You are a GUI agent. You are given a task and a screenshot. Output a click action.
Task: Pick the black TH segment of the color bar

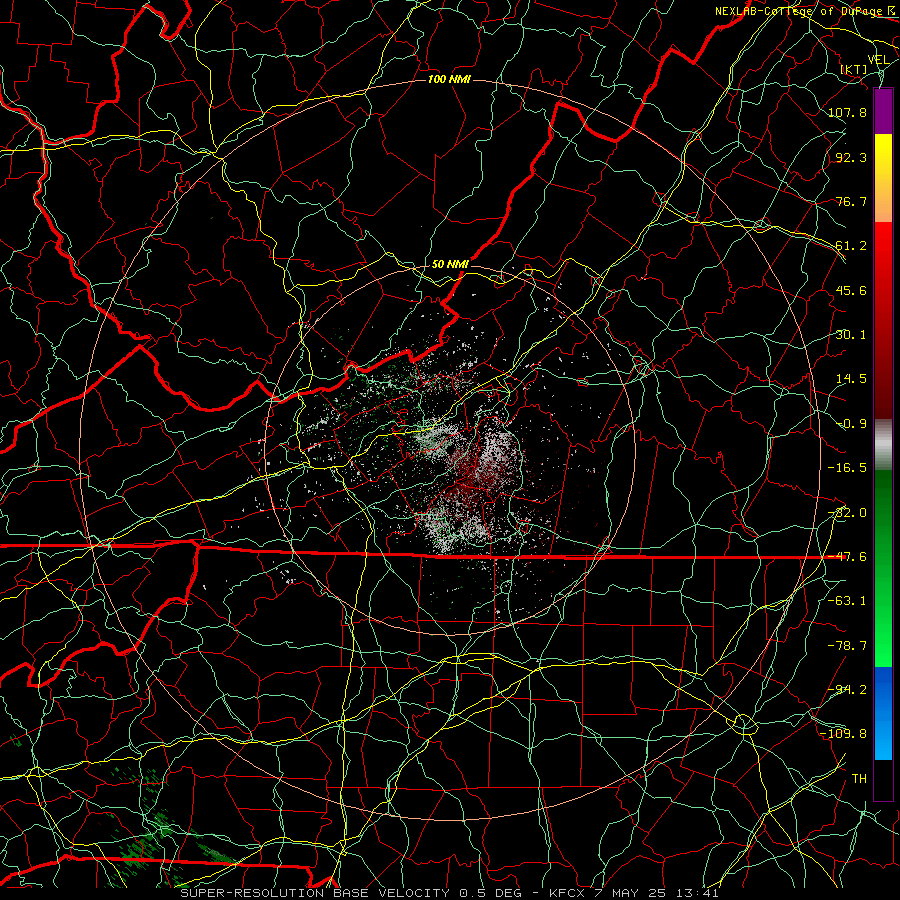point(883,779)
